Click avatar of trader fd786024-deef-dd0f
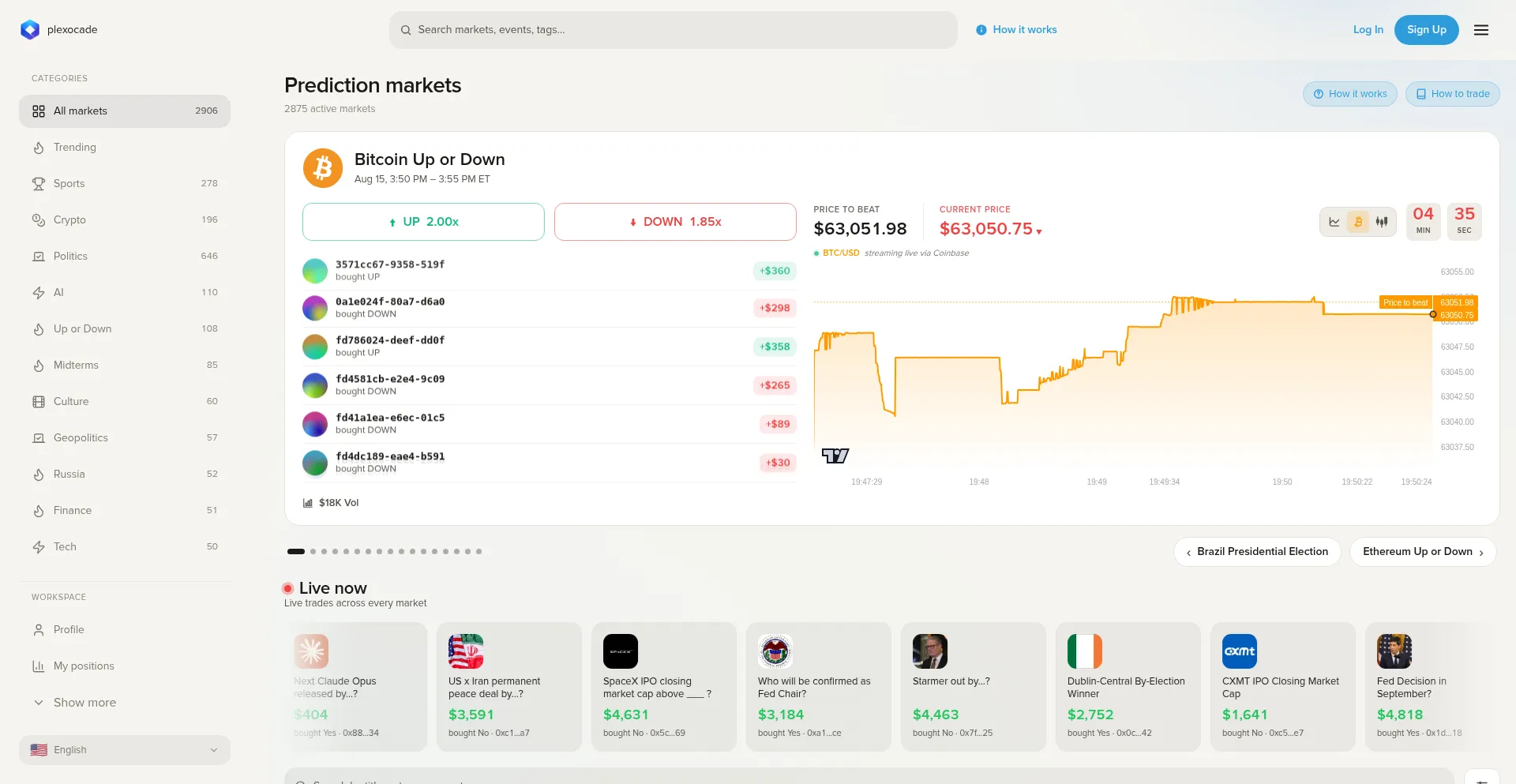The width and height of the screenshot is (1516, 784). coord(315,347)
